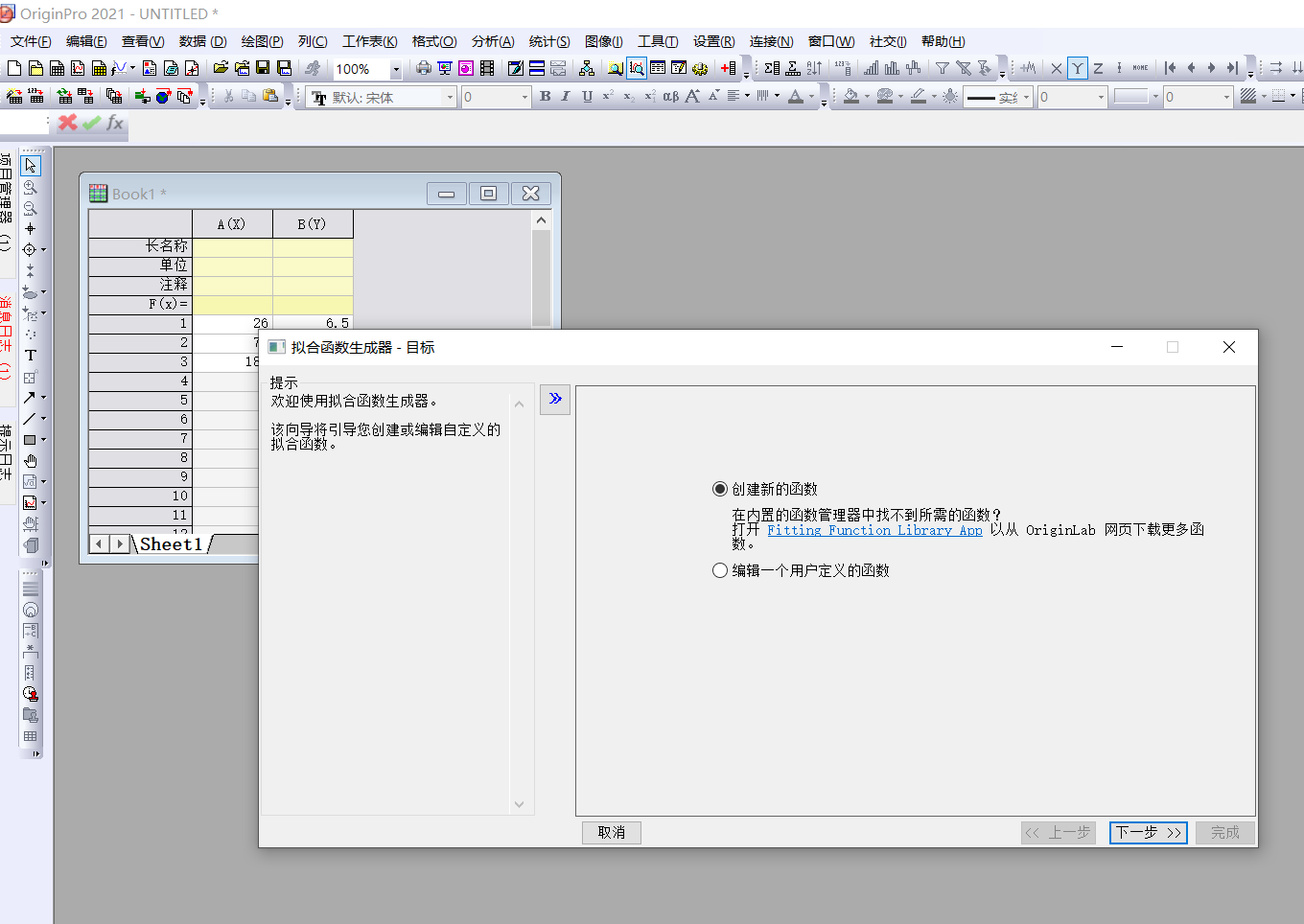Image resolution: width=1304 pixels, height=924 pixels.
Task: Open the font color picker dropdown
Action: pyautogui.click(x=812, y=97)
